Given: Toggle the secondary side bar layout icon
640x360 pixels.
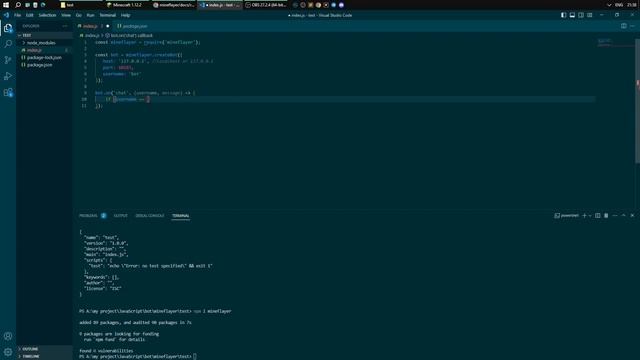Looking at the screenshot, I should (x=581, y=15).
